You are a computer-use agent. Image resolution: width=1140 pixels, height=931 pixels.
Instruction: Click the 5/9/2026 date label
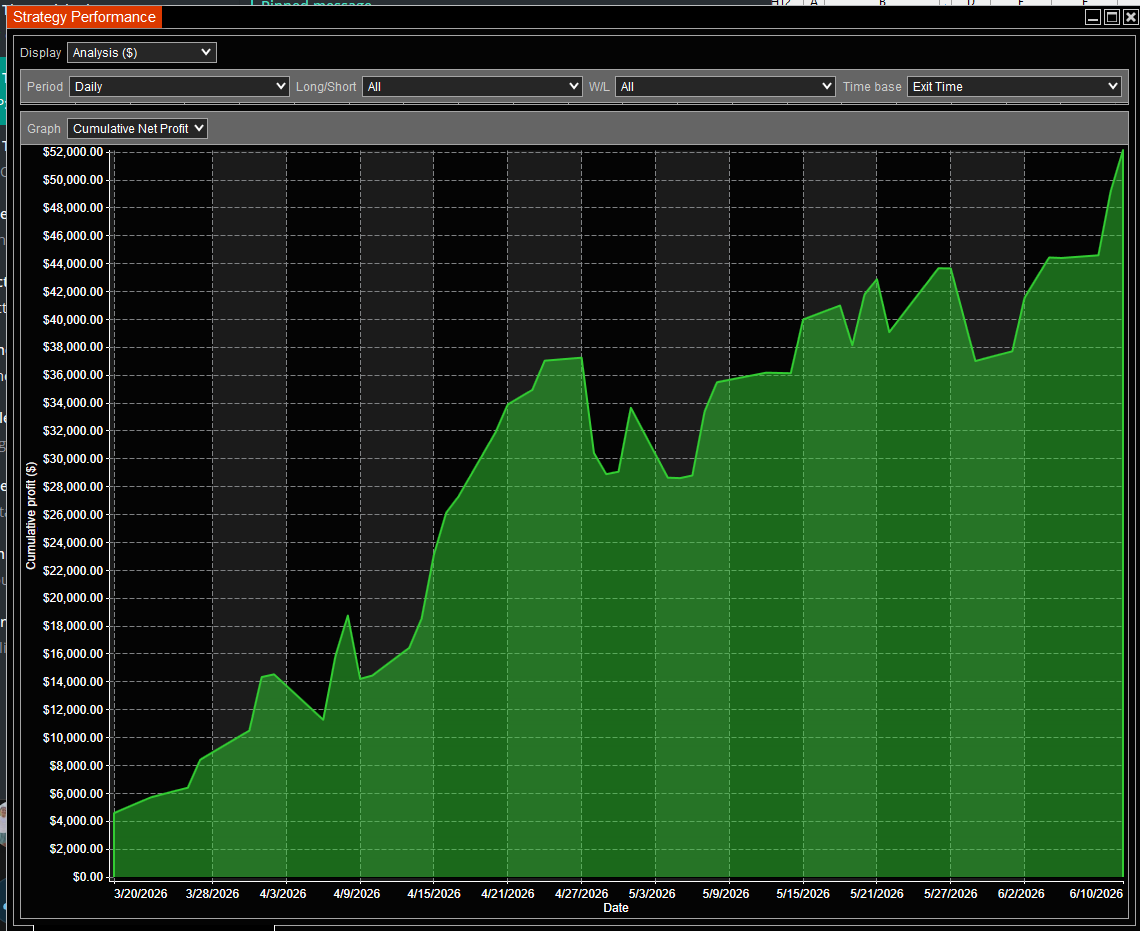click(726, 894)
